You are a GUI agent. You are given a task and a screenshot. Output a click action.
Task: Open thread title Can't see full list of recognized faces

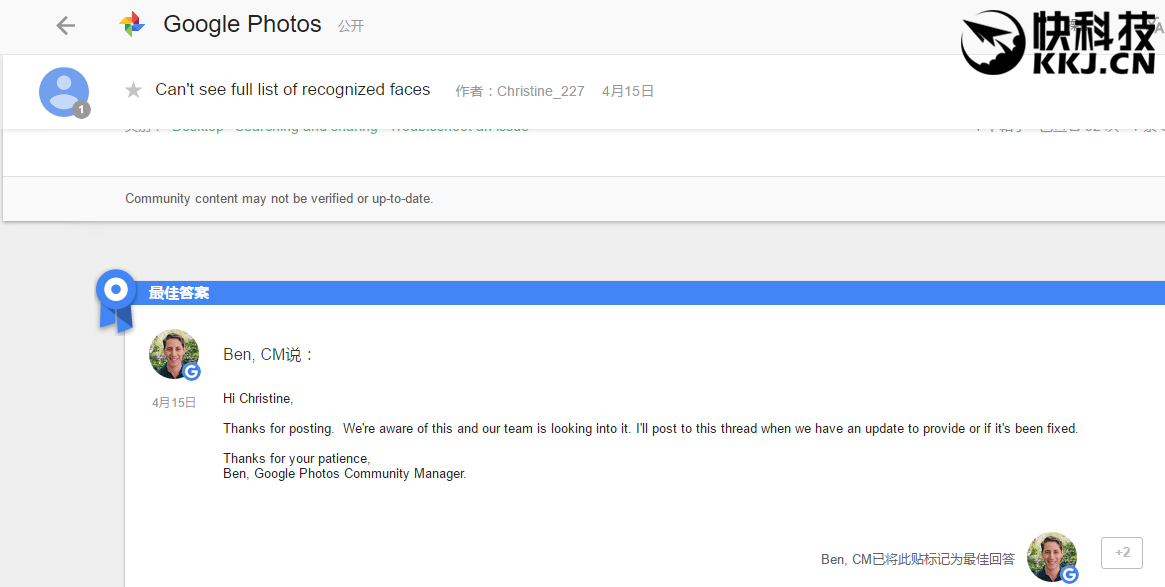(292, 90)
